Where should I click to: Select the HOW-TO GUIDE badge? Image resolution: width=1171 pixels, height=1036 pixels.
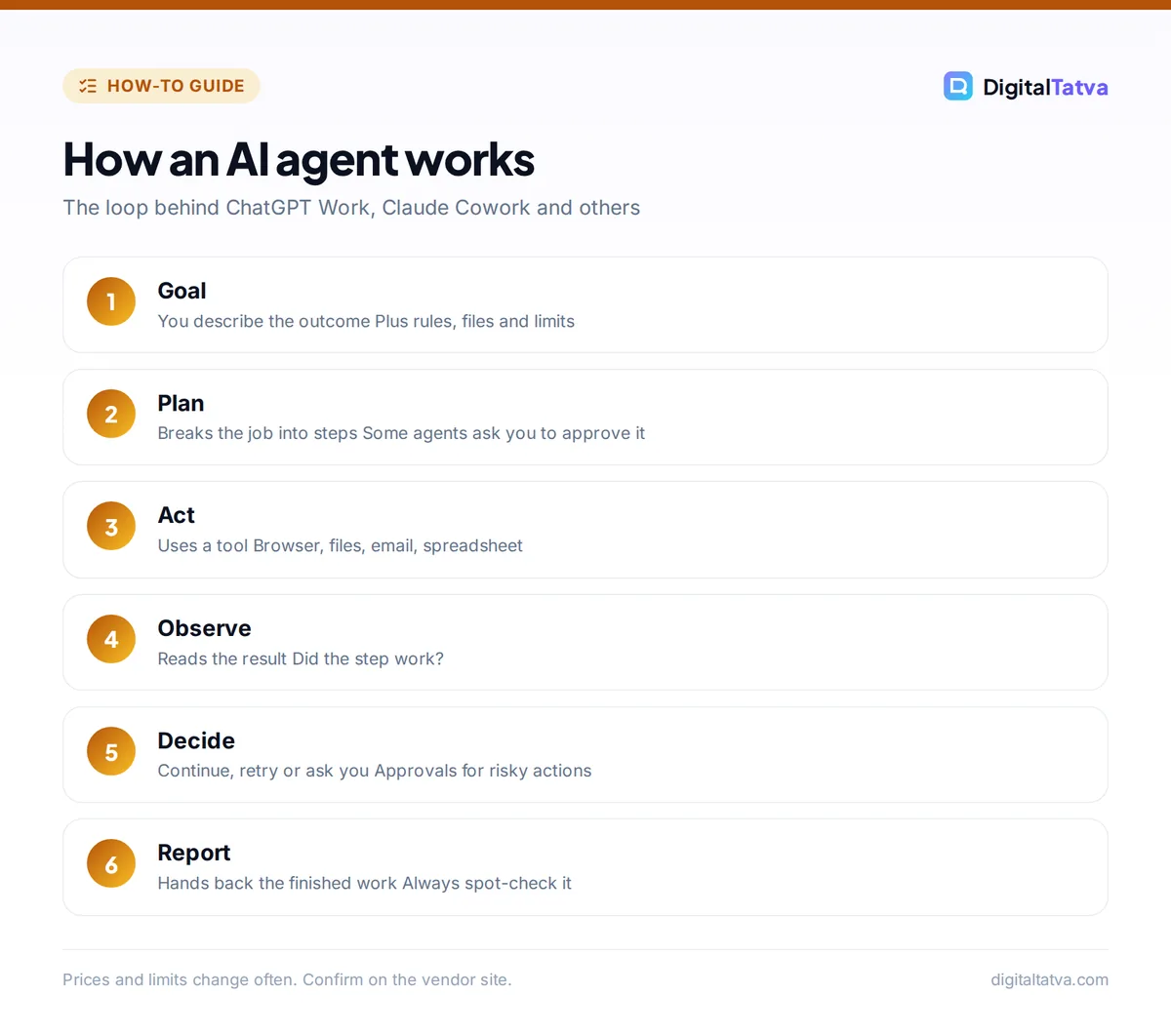click(161, 86)
